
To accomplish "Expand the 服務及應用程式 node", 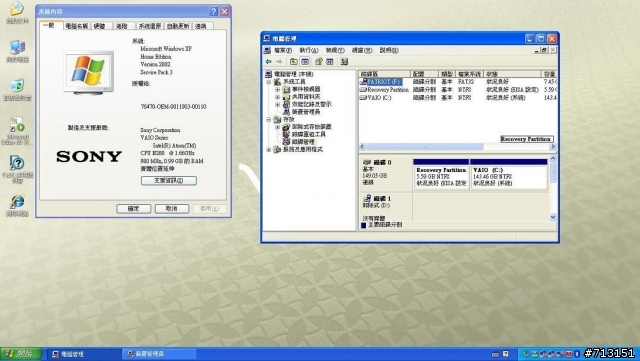I will (x=269, y=149).
